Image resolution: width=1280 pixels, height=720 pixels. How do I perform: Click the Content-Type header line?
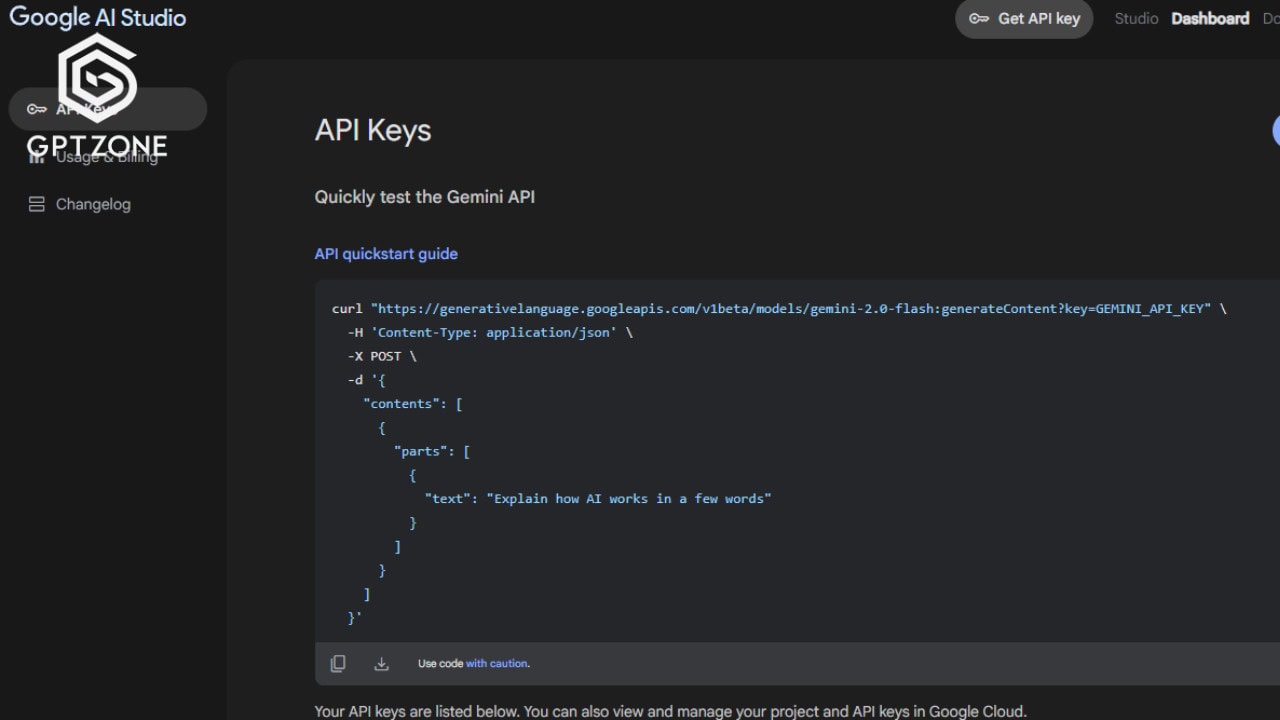490,332
